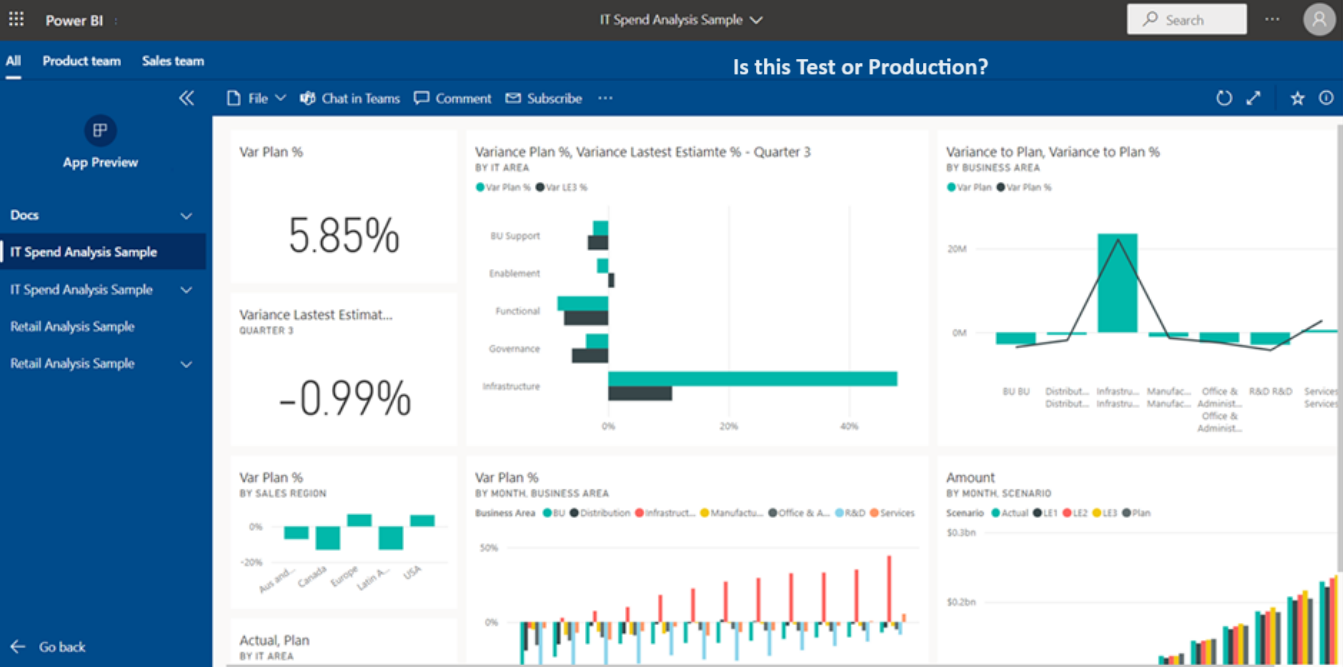This screenshot has height=667, width=1343.
Task: Click the Governance axis label
Action: click(514, 349)
